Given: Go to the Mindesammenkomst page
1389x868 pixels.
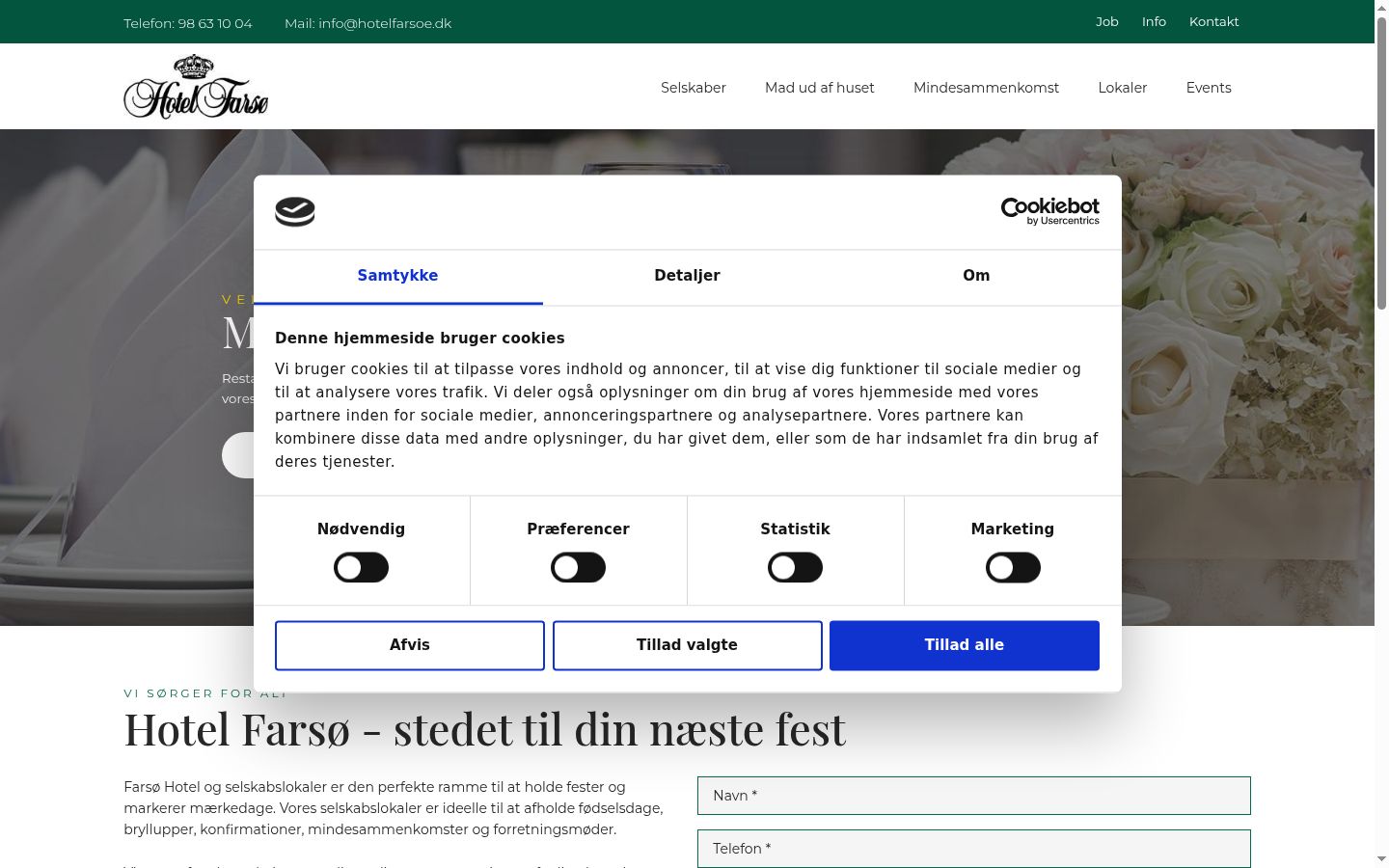Looking at the screenshot, I should click(986, 88).
